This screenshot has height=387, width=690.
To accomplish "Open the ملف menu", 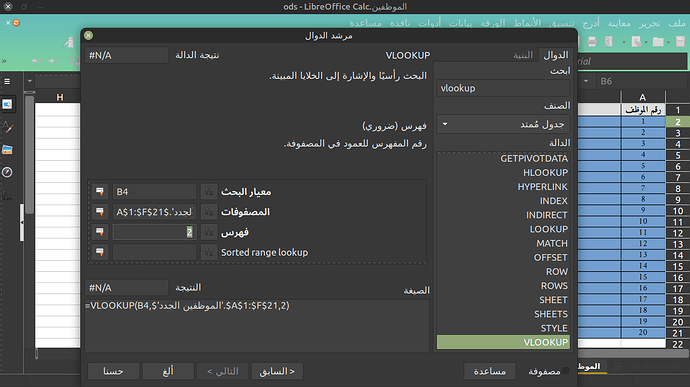I will [x=677, y=23].
